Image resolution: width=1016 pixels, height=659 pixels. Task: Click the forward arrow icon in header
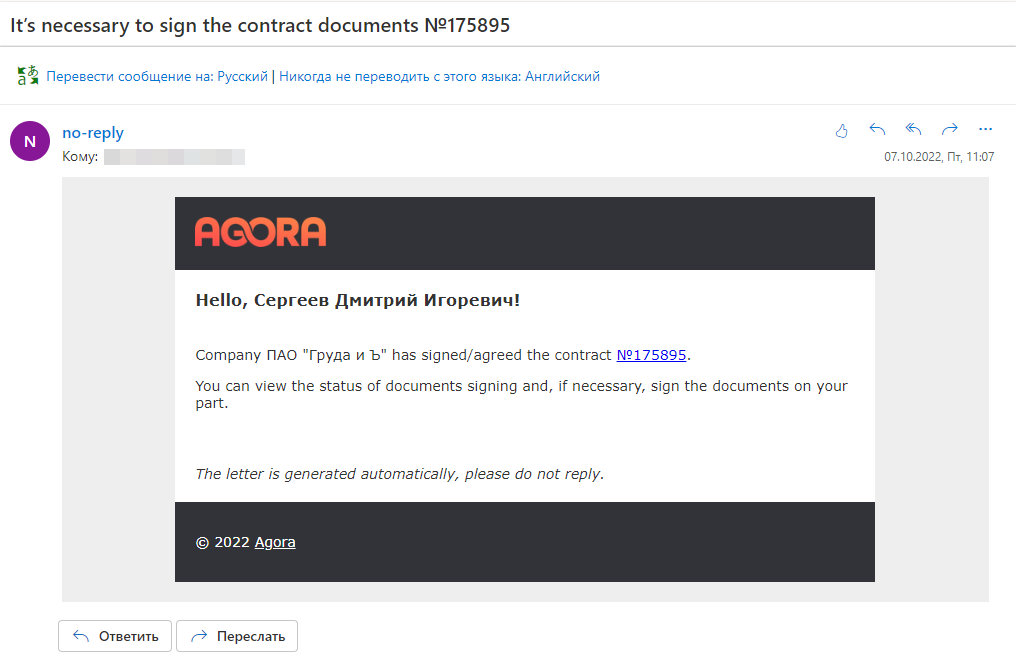[950, 130]
